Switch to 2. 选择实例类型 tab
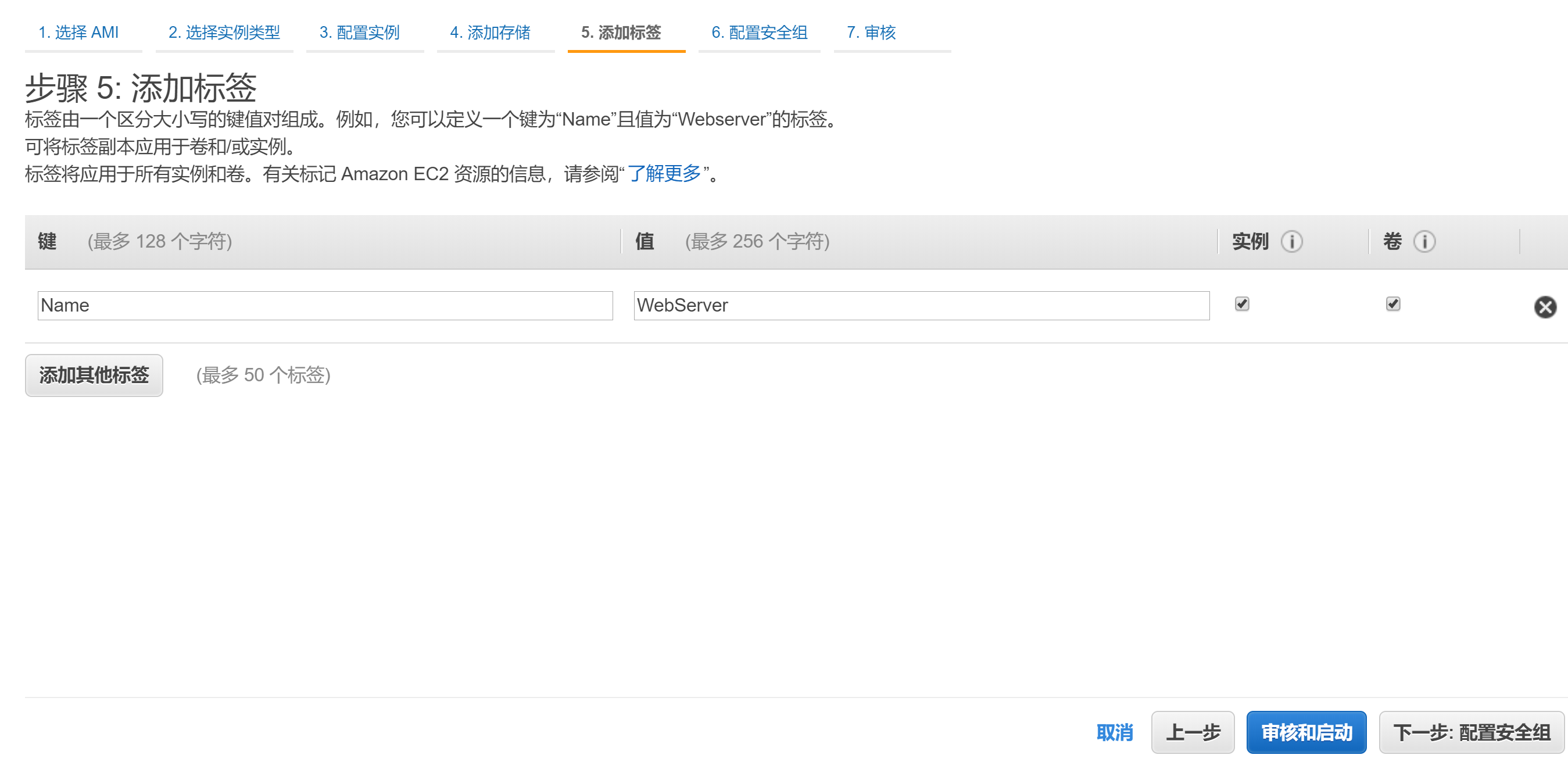 pos(224,33)
